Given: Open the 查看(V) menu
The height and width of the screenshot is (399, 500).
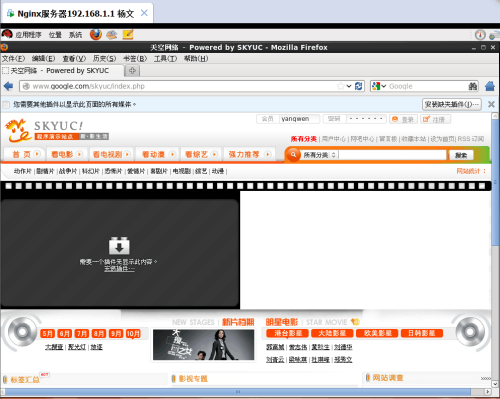Looking at the screenshot, I should [74, 59].
